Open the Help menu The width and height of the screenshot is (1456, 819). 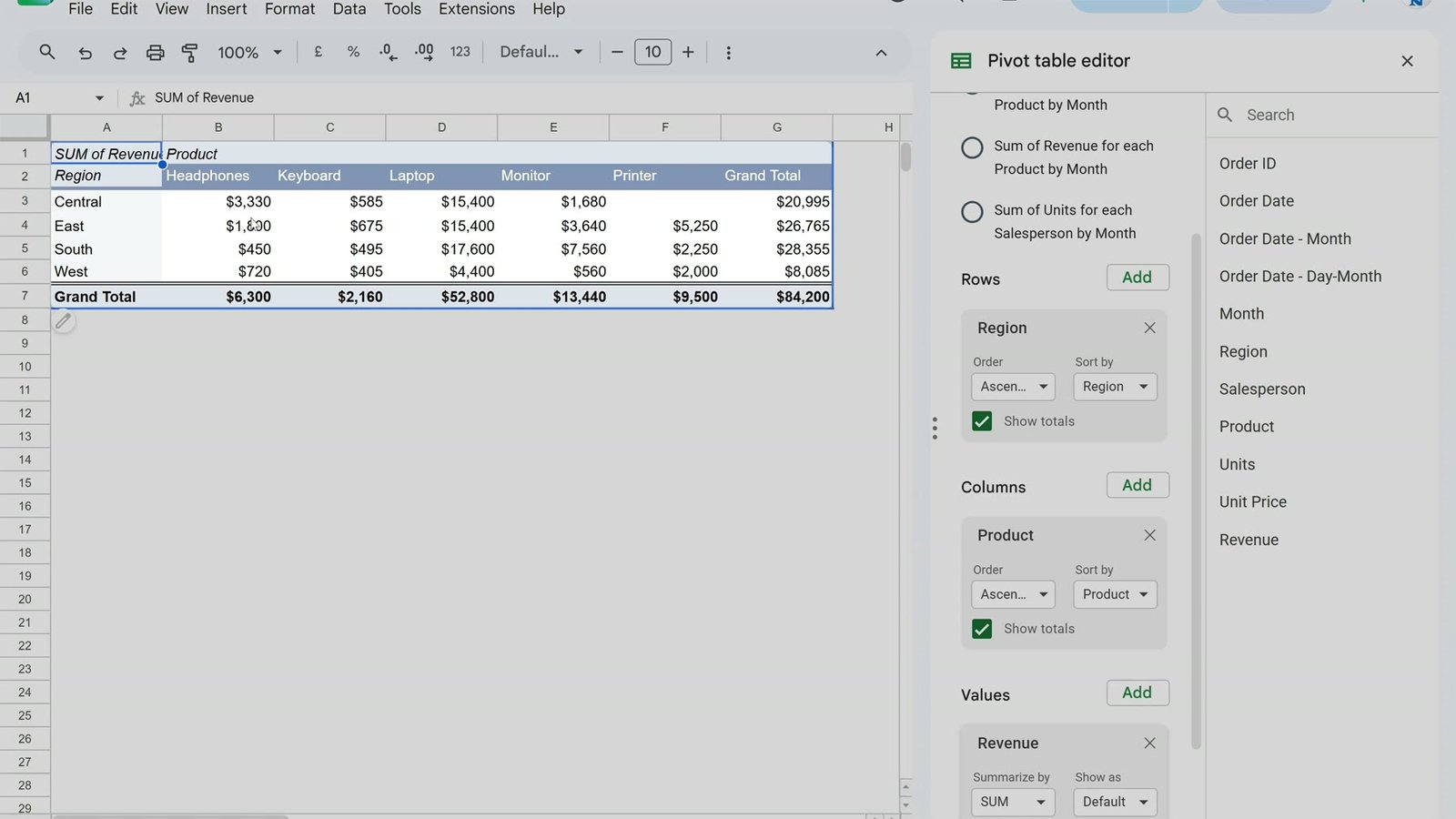point(549,9)
